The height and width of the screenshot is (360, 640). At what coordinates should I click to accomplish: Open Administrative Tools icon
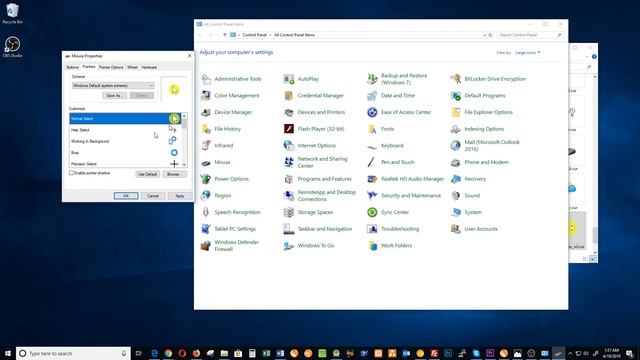[206, 79]
